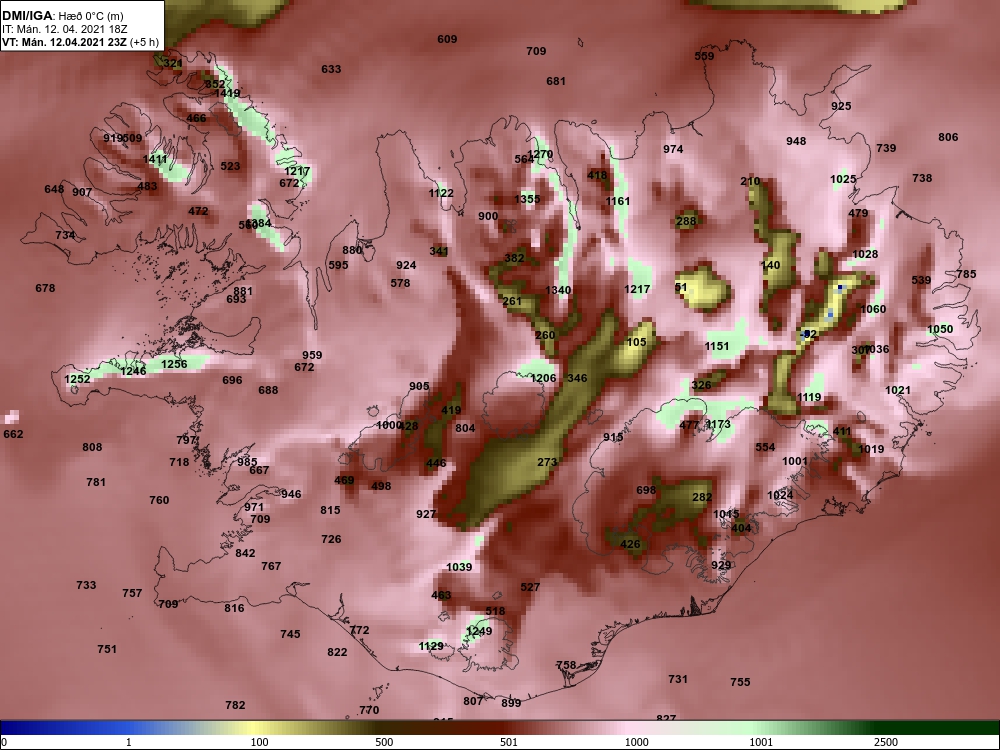The image size is (1000, 750).
Task: Select the '273' value on olive band
Action: tap(547, 462)
